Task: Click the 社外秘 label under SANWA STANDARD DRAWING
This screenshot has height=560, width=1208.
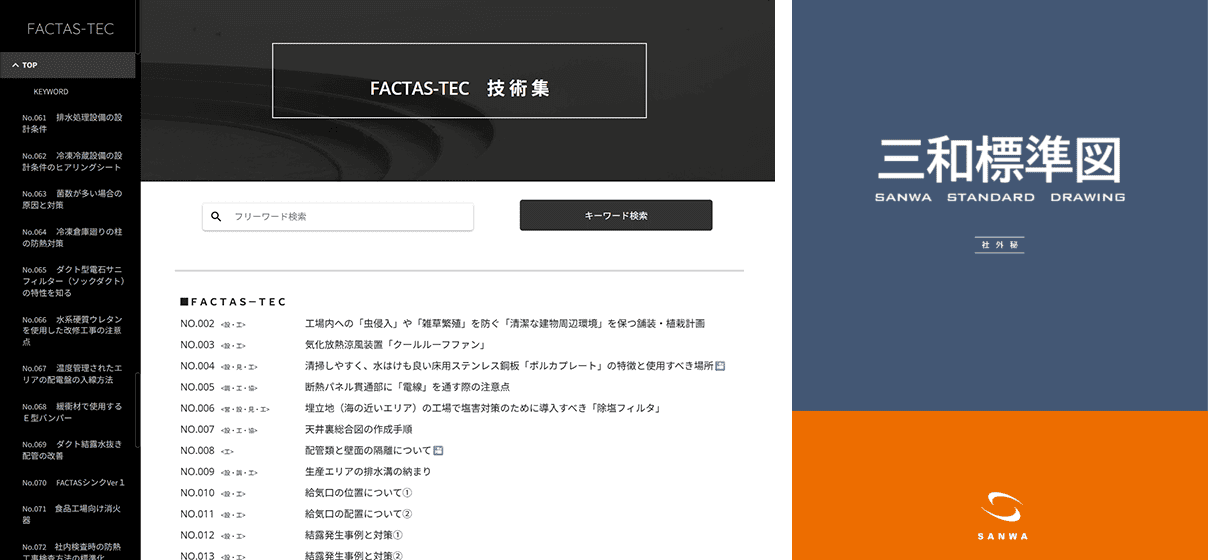Action: (1000, 245)
